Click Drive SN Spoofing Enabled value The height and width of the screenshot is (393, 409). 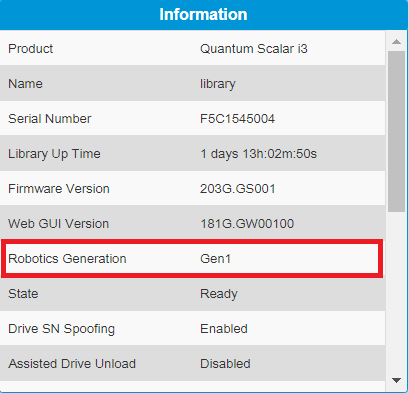(224, 329)
